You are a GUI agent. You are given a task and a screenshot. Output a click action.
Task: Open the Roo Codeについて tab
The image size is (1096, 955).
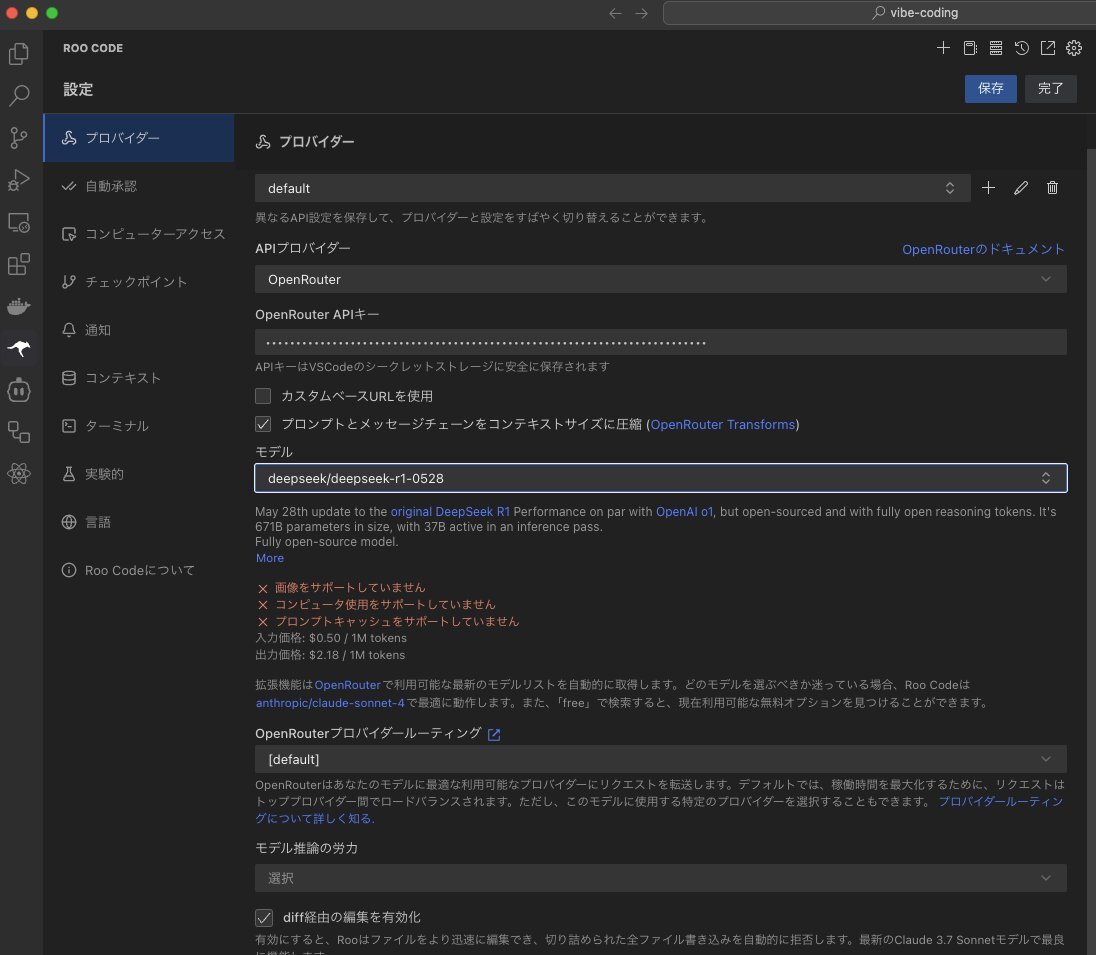pos(139,570)
